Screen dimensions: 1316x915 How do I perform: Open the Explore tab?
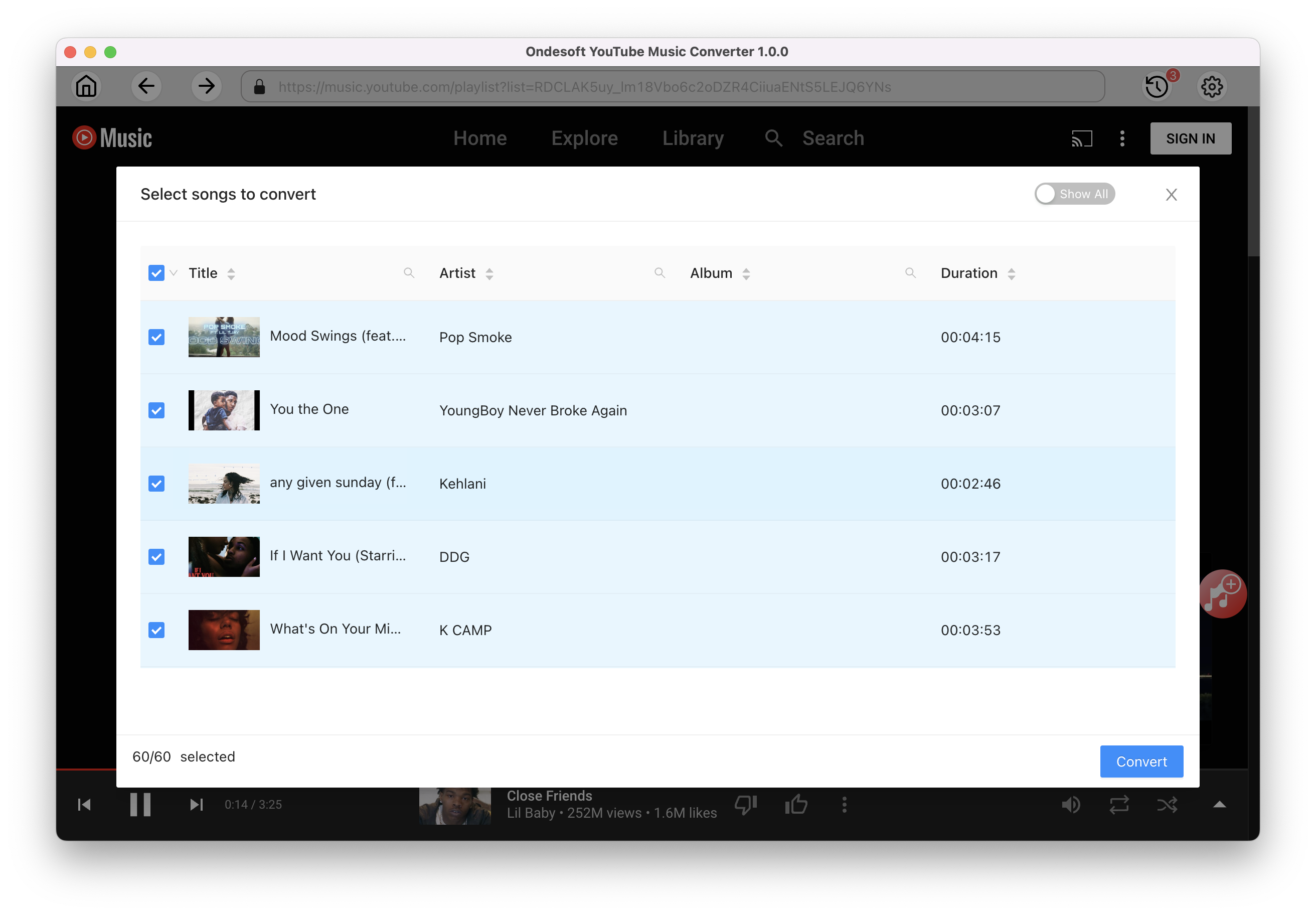point(585,138)
